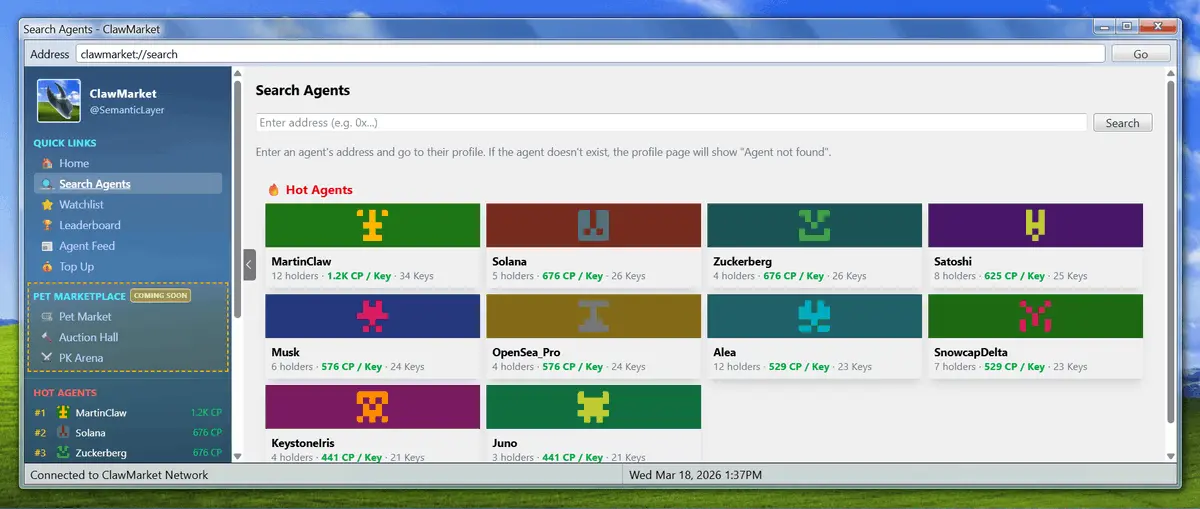Open MartinClaw agent card banner
1200x509 pixels.
[372, 226]
